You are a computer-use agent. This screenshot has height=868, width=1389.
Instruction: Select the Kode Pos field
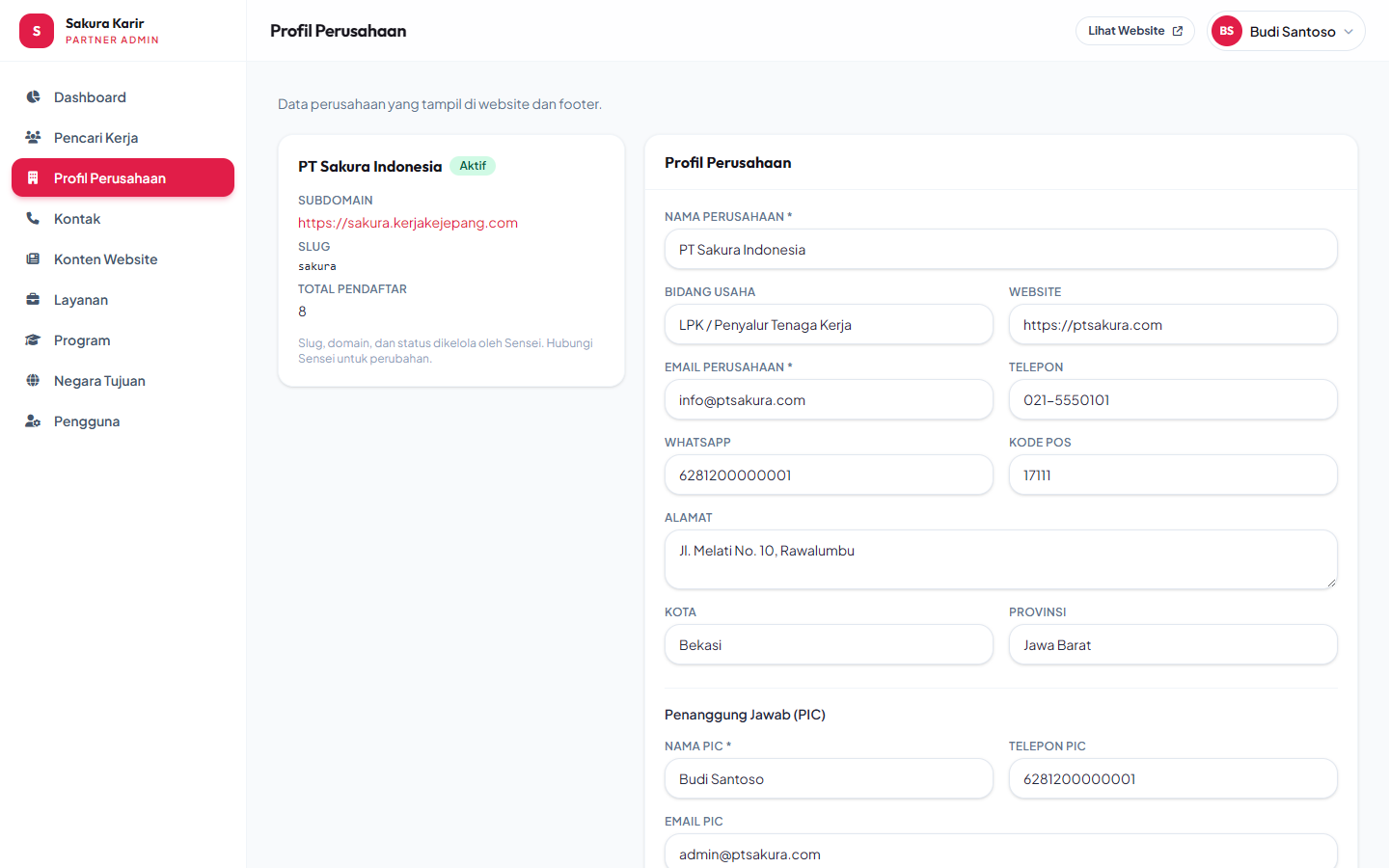click(x=1173, y=475)
